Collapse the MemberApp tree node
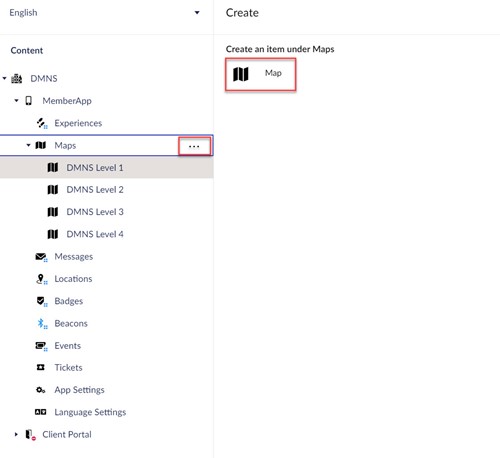This screenshot has width=500, height=458. [x=16, y=100]
